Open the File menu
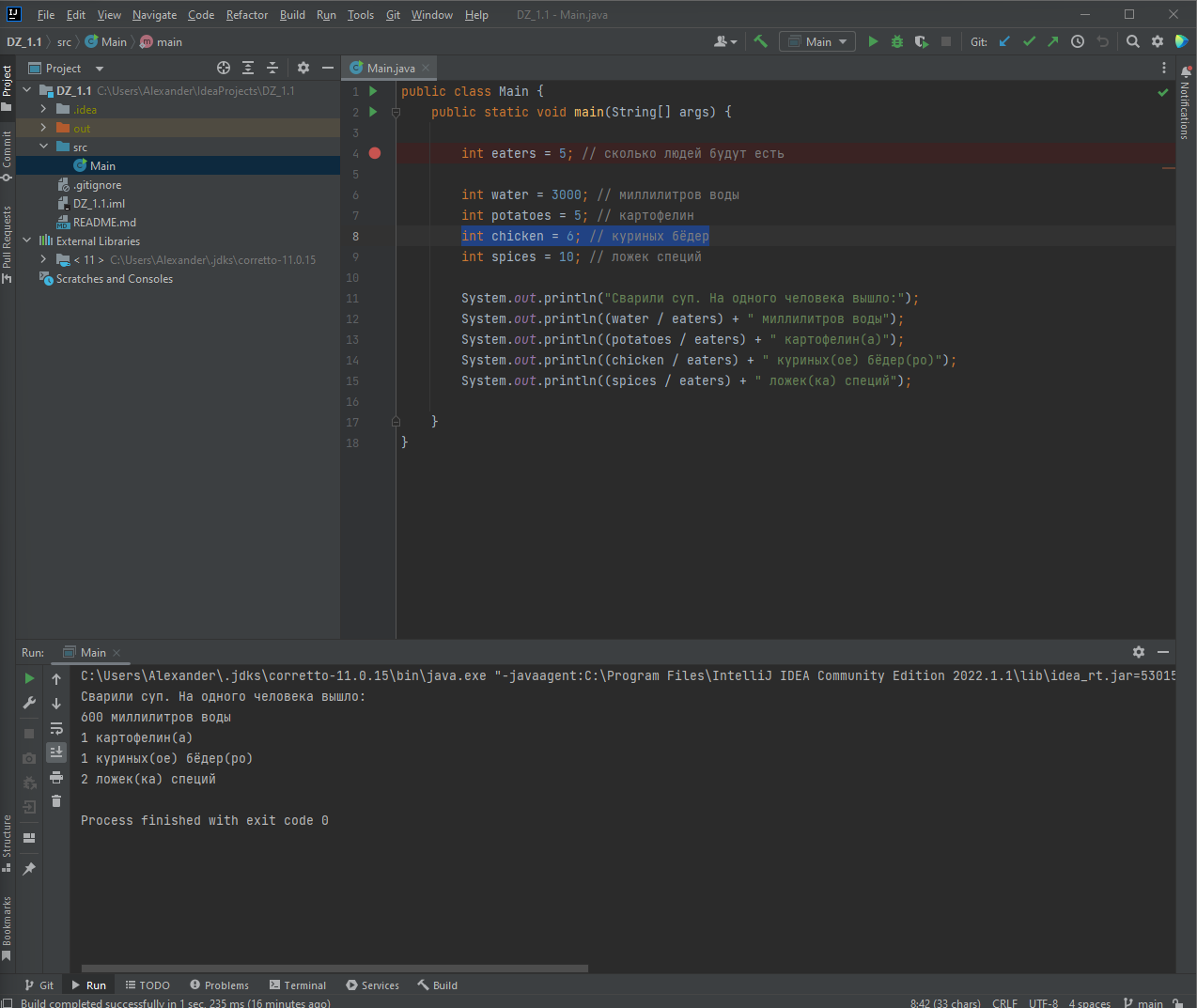Screen dimensions: 1197x1008 [x=46, y=15]
